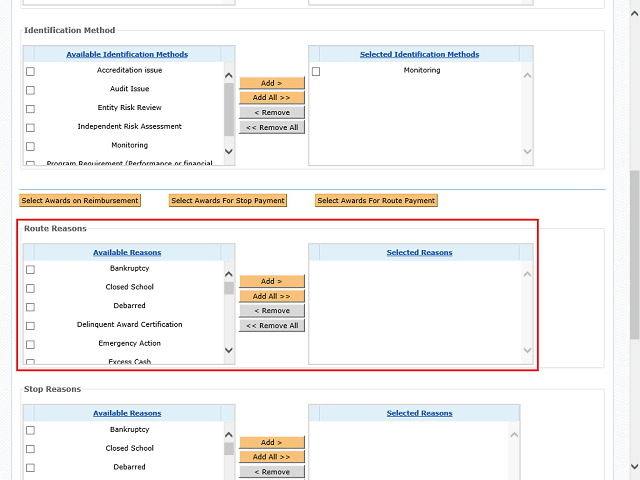The width and height of the screenshot is (640, 480).
Task: Click Add > in Identification Method section
Action: click(x=272, y=83)
